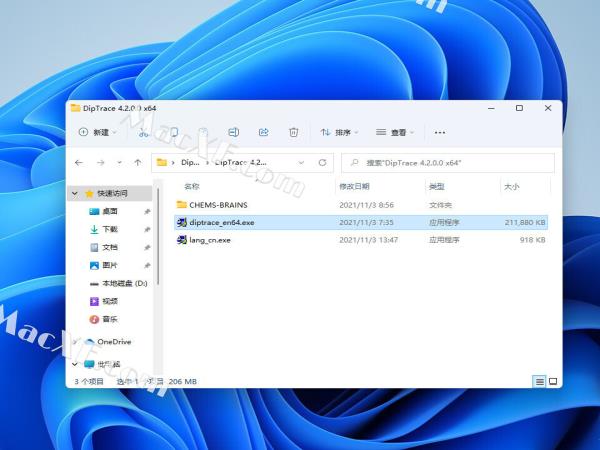
Task: Select diptrace_en64.exe file name
Action: tap(222, 222)
